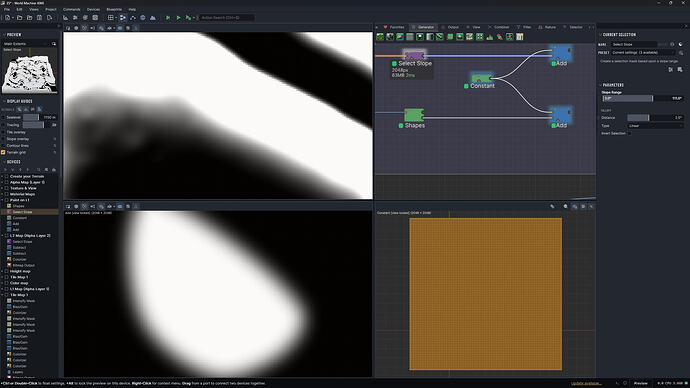Collapse the Parameters section
The image size is (690, 388).
(600, 85)
